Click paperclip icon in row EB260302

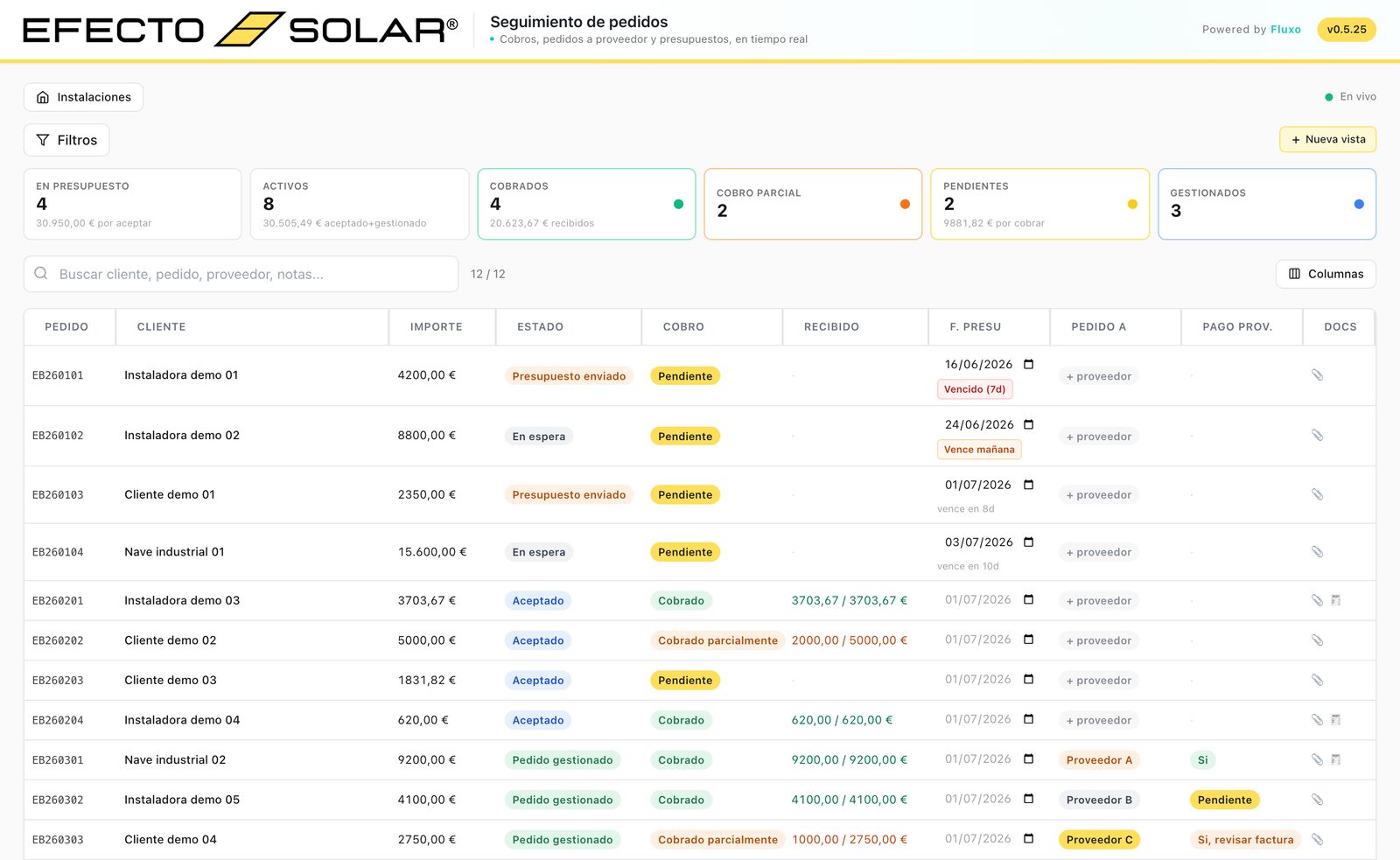[x=1317, y=800]
